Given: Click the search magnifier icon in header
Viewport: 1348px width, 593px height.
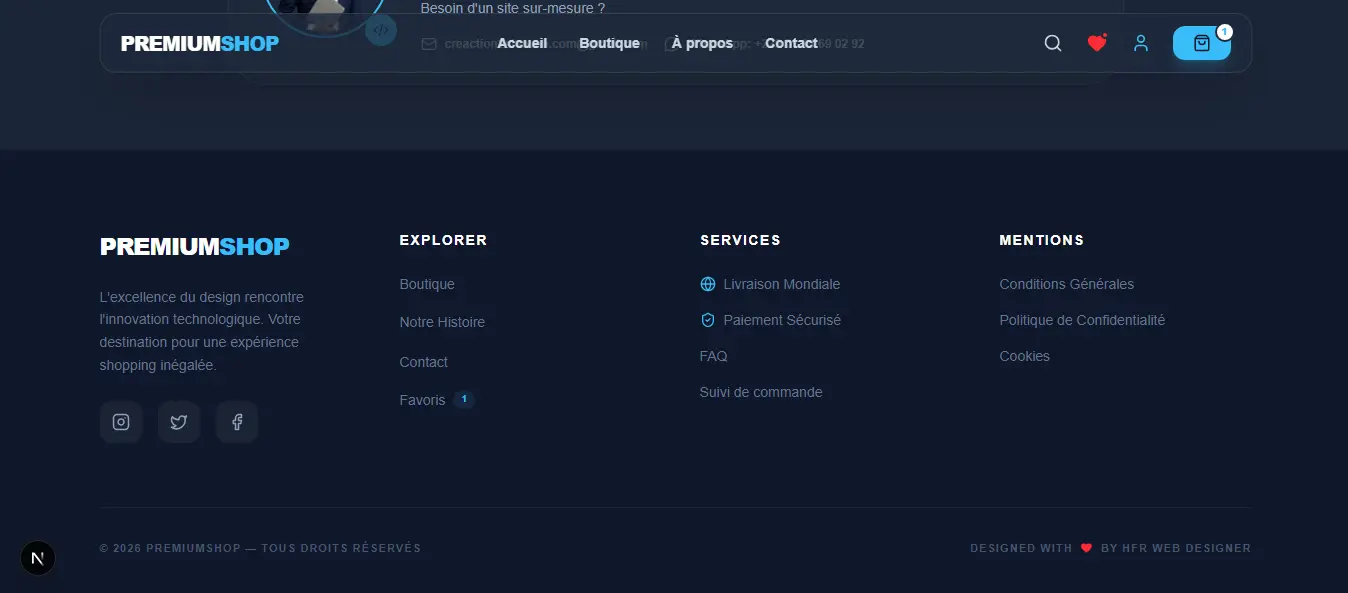Looking at the screenshot, I should click(1052, 43).
